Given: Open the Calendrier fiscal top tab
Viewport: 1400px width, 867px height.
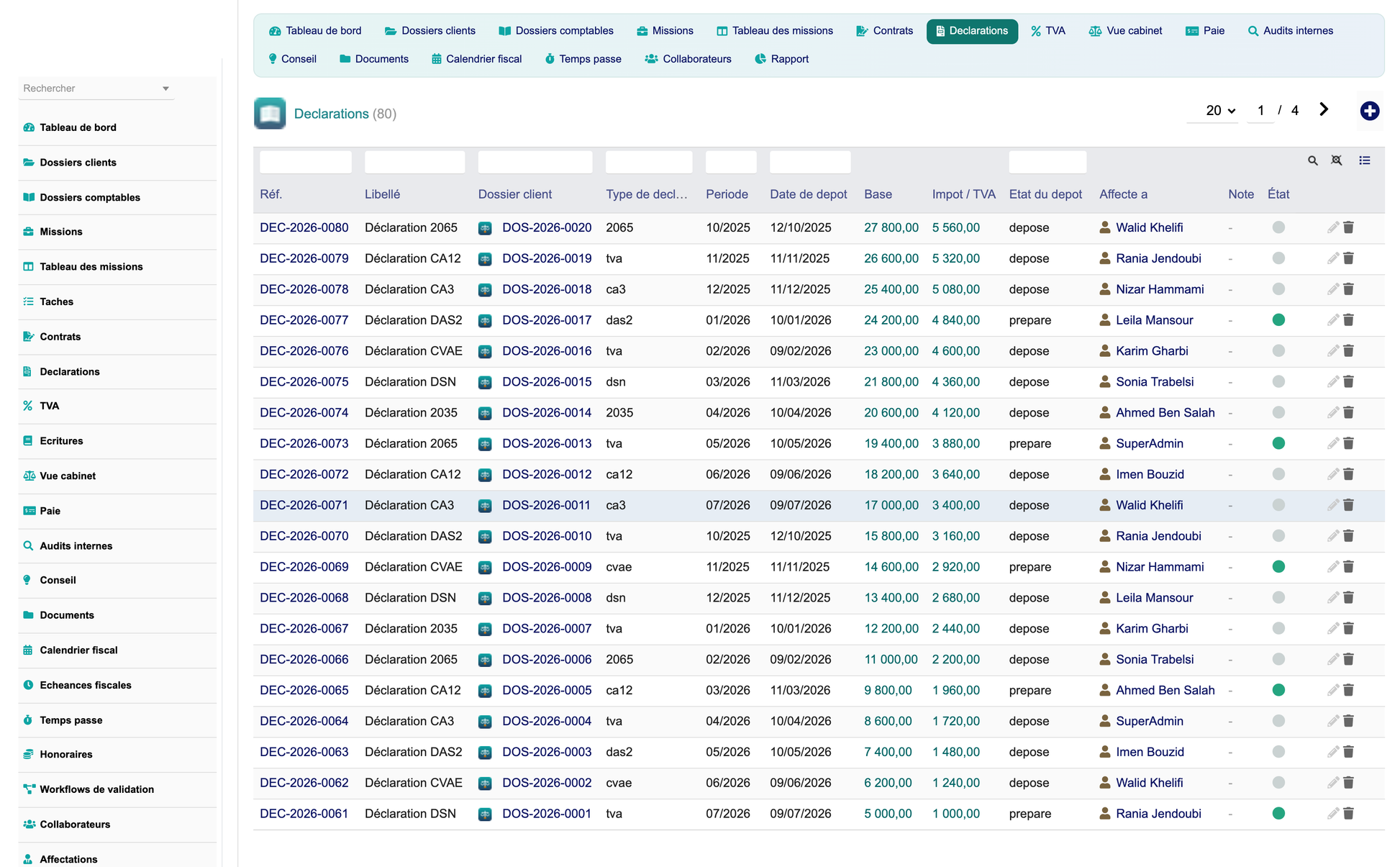Looking at the screenshot, I should [476, 59].
